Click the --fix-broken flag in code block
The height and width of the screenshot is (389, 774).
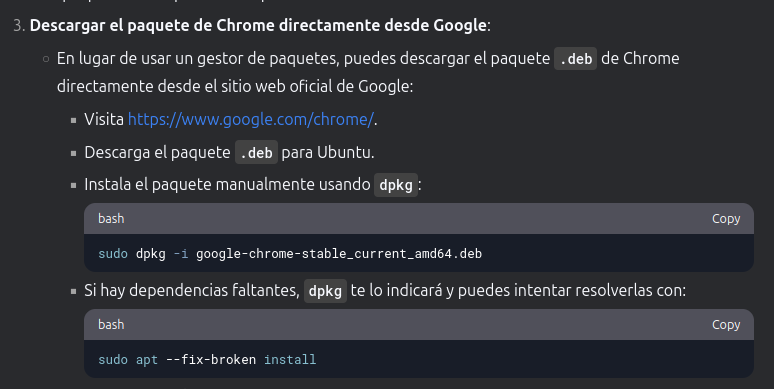click(x=211, y=359)
